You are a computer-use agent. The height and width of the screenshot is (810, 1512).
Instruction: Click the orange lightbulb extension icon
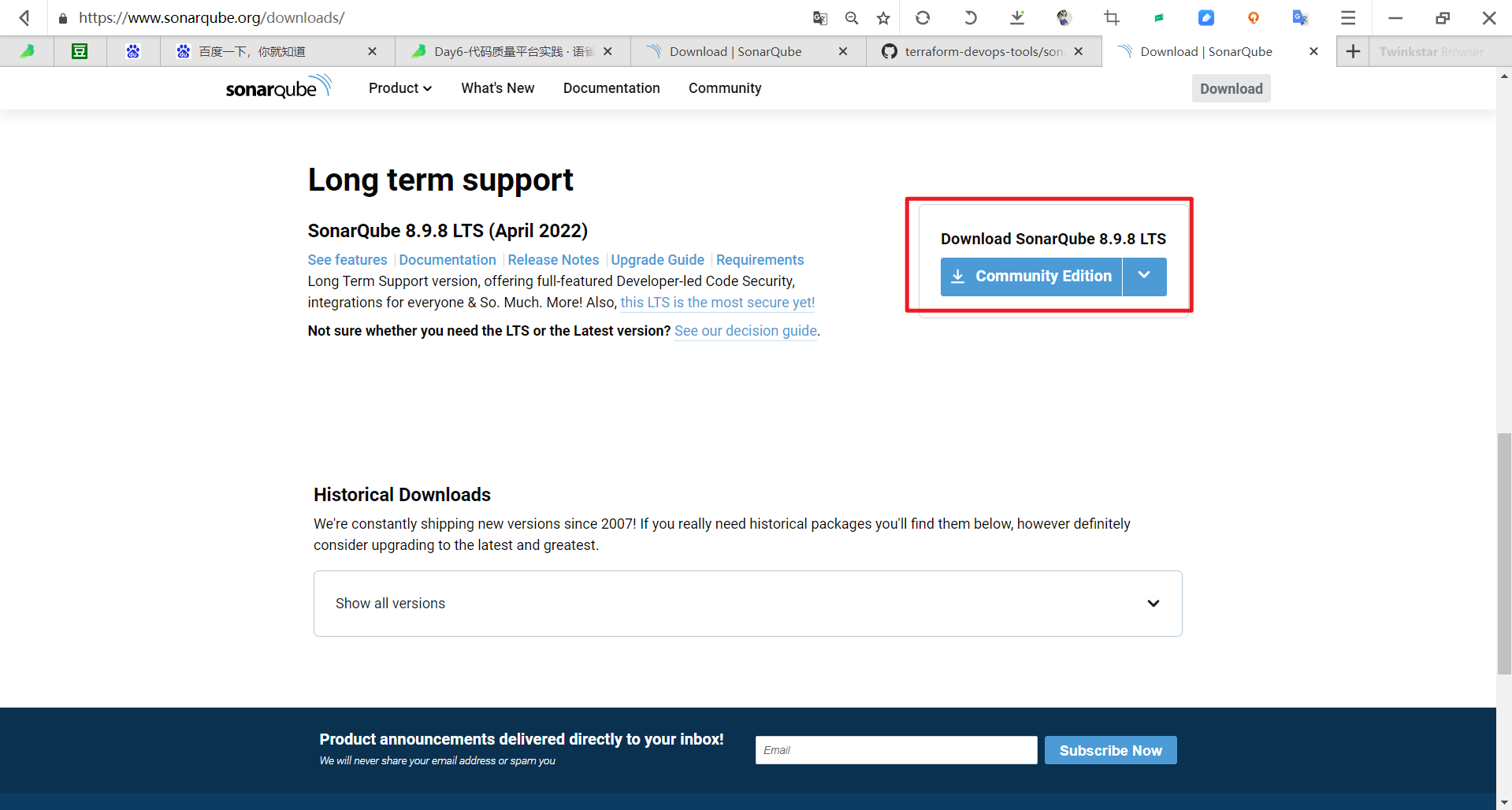(1254, 17)
